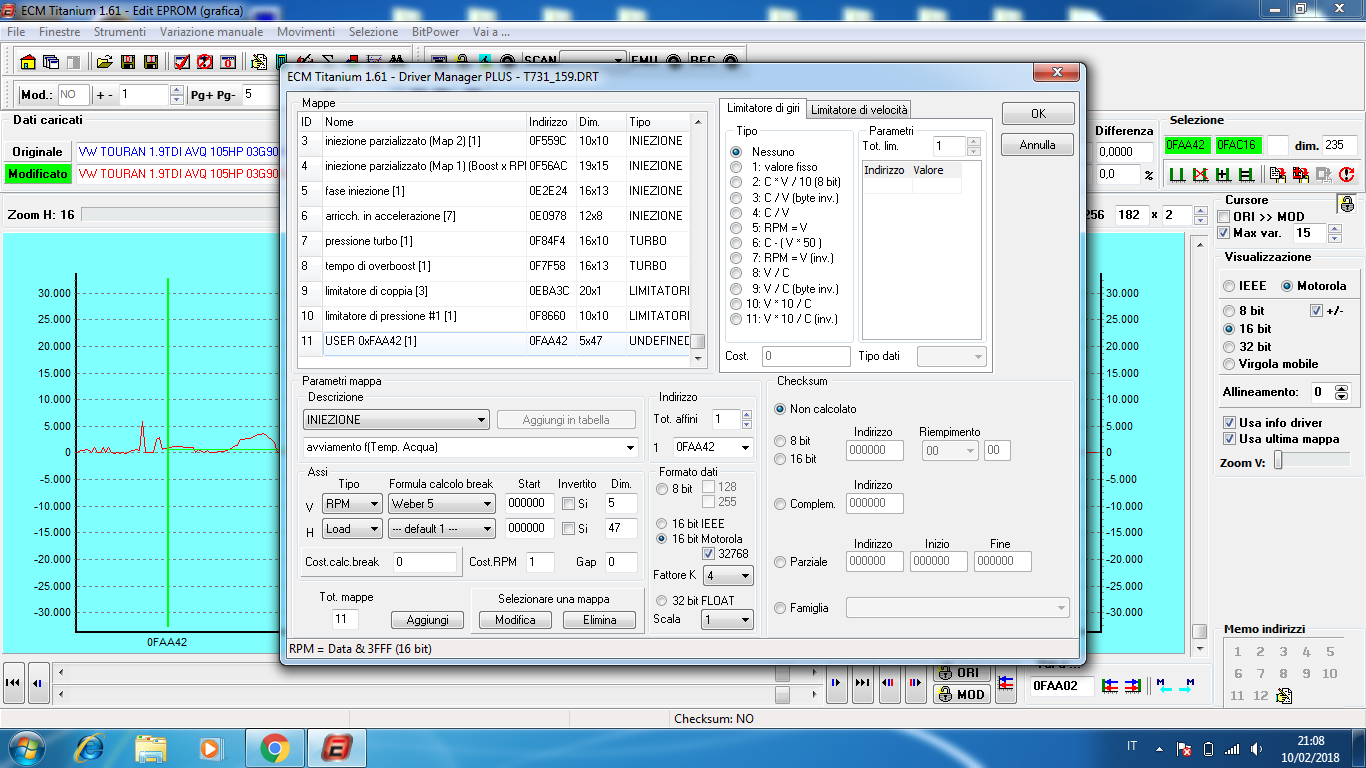
Task: Open the BitPower menu
Action: pyautogui.click(x=435, y=32)
